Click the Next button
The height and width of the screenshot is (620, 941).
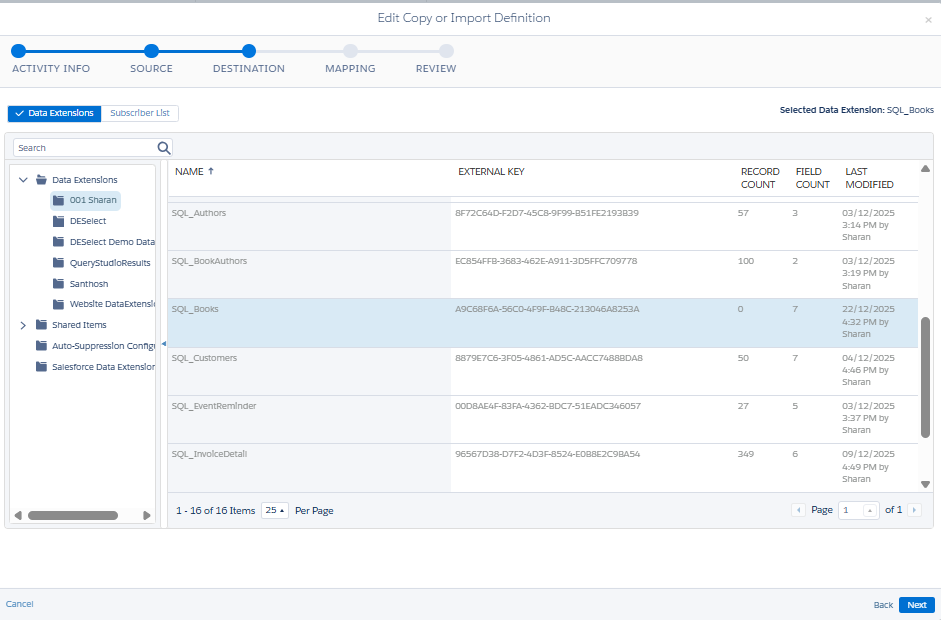tap(916, 605)
